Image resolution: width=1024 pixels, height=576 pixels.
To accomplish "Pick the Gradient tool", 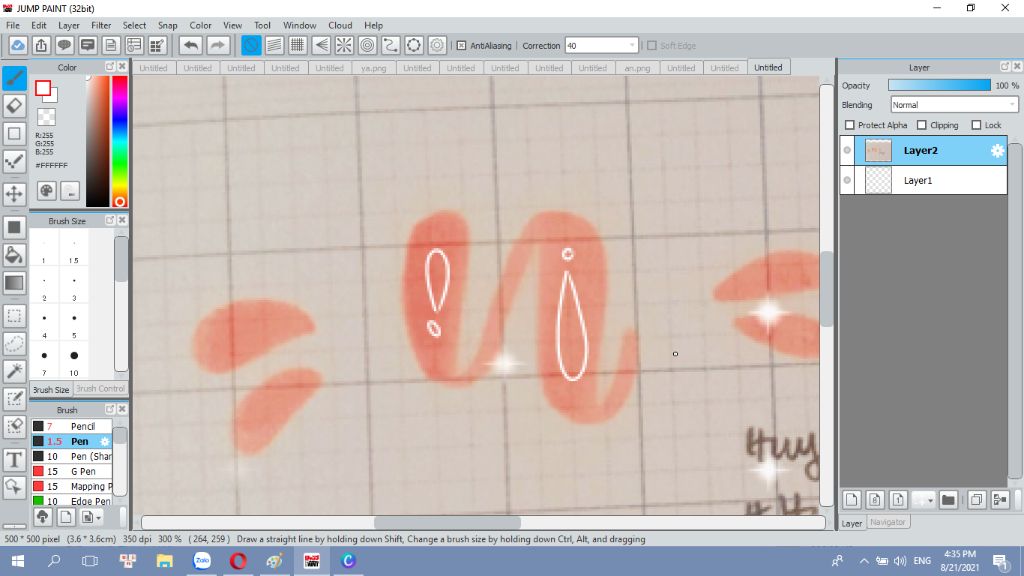I will tap(14, 283).
